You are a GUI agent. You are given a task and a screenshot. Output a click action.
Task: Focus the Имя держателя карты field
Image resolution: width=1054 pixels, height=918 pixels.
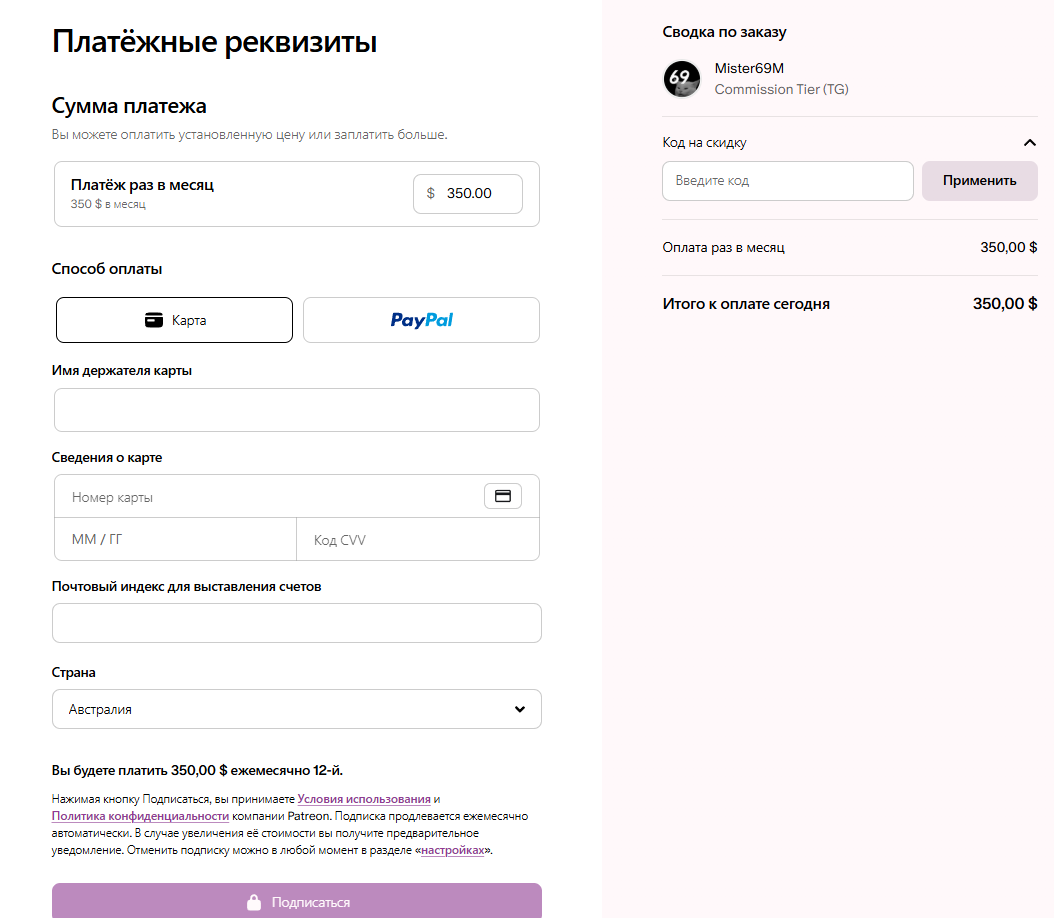click(296, 410)
